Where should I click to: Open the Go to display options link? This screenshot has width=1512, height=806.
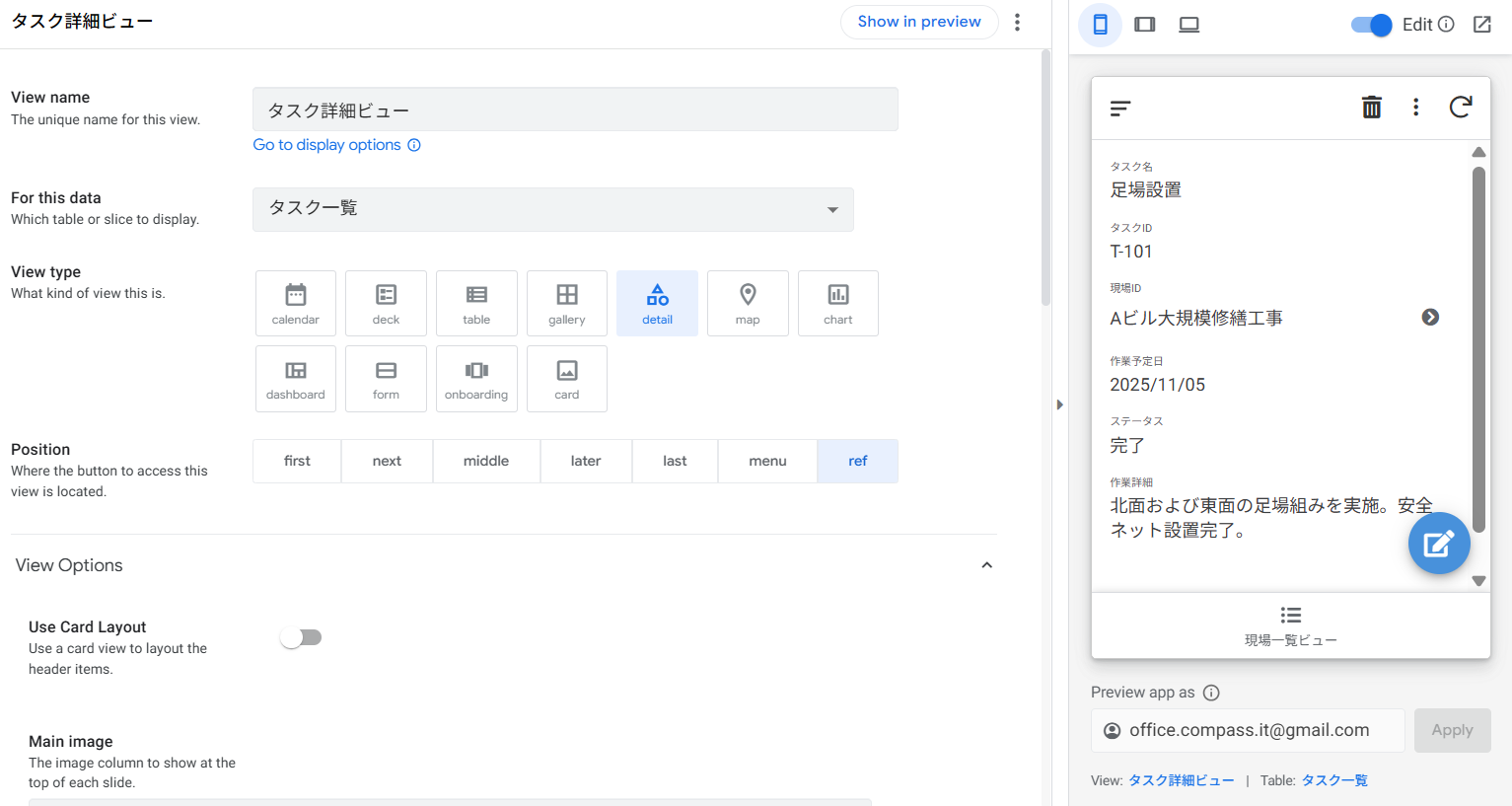[326, 145]
